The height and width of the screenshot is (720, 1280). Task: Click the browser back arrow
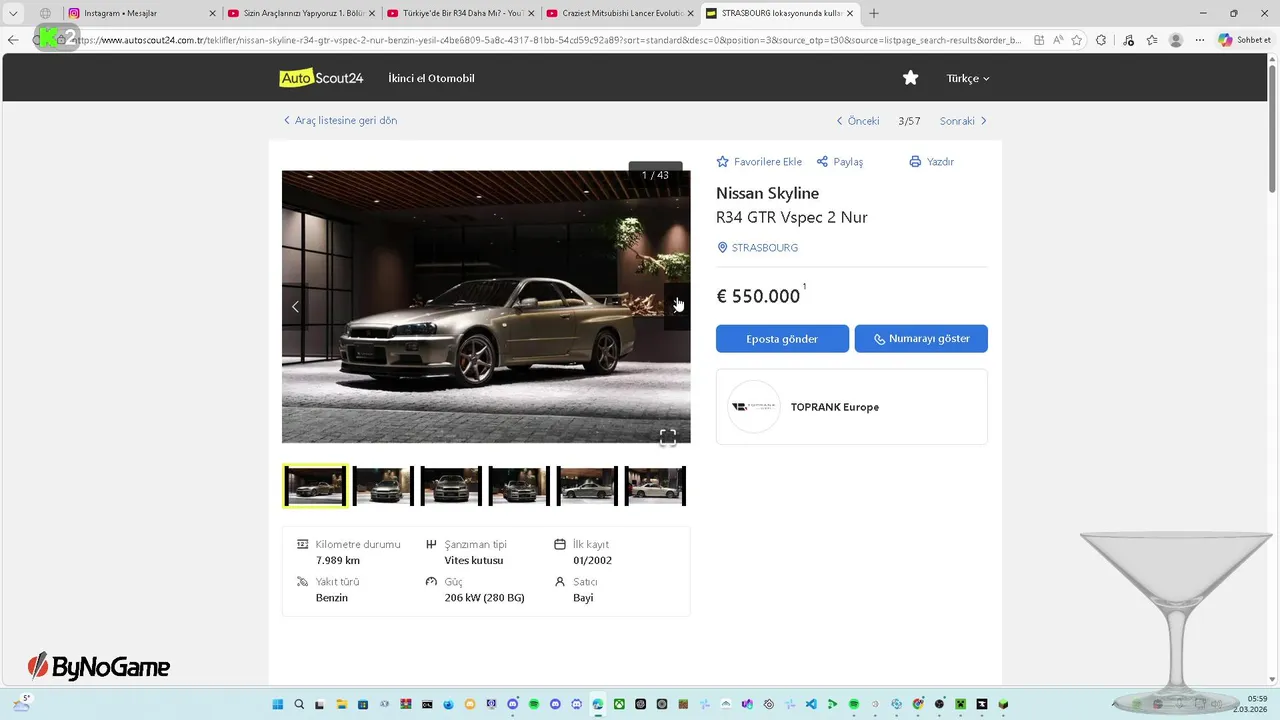coord(13,40)
